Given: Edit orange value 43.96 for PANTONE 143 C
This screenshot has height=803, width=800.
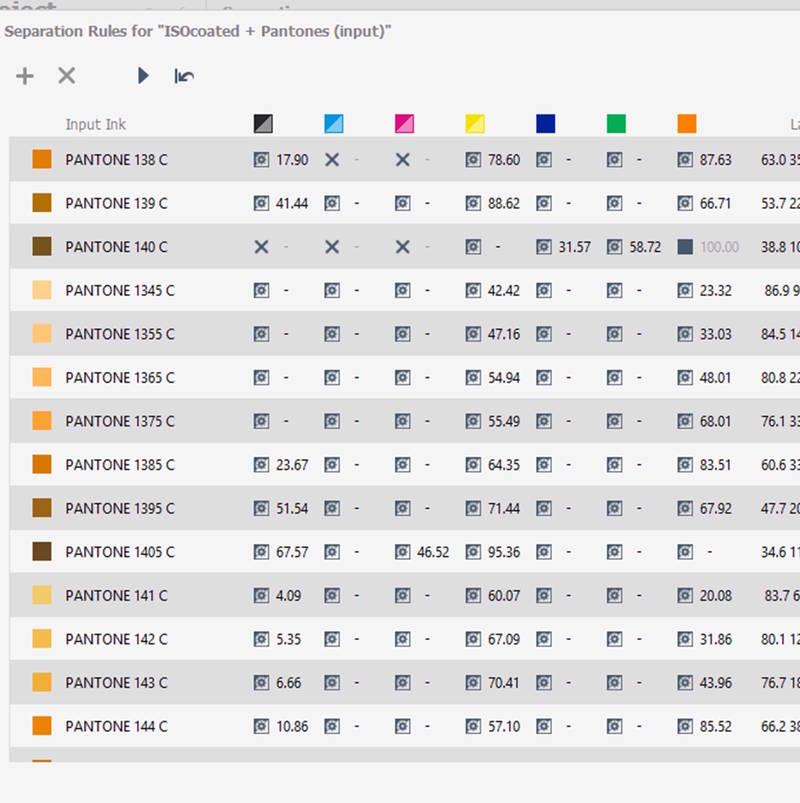Looking at the screenshot, I should coord(716,683).
